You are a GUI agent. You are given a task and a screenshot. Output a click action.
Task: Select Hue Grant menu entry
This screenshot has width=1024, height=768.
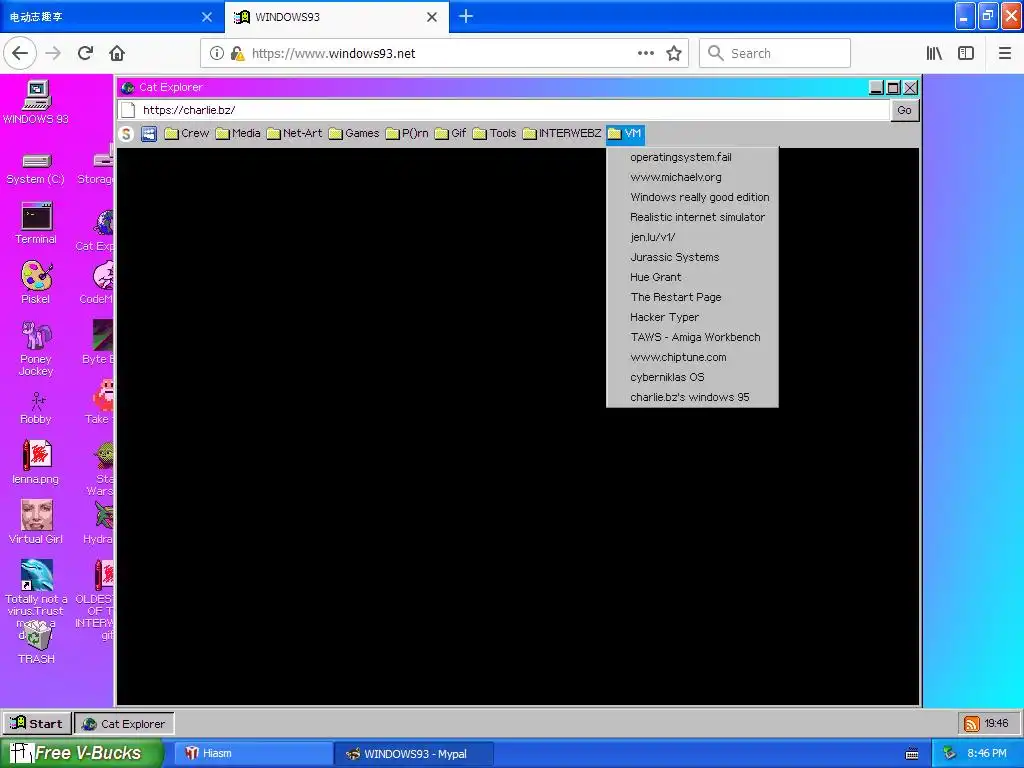click(x=692, y=278)
